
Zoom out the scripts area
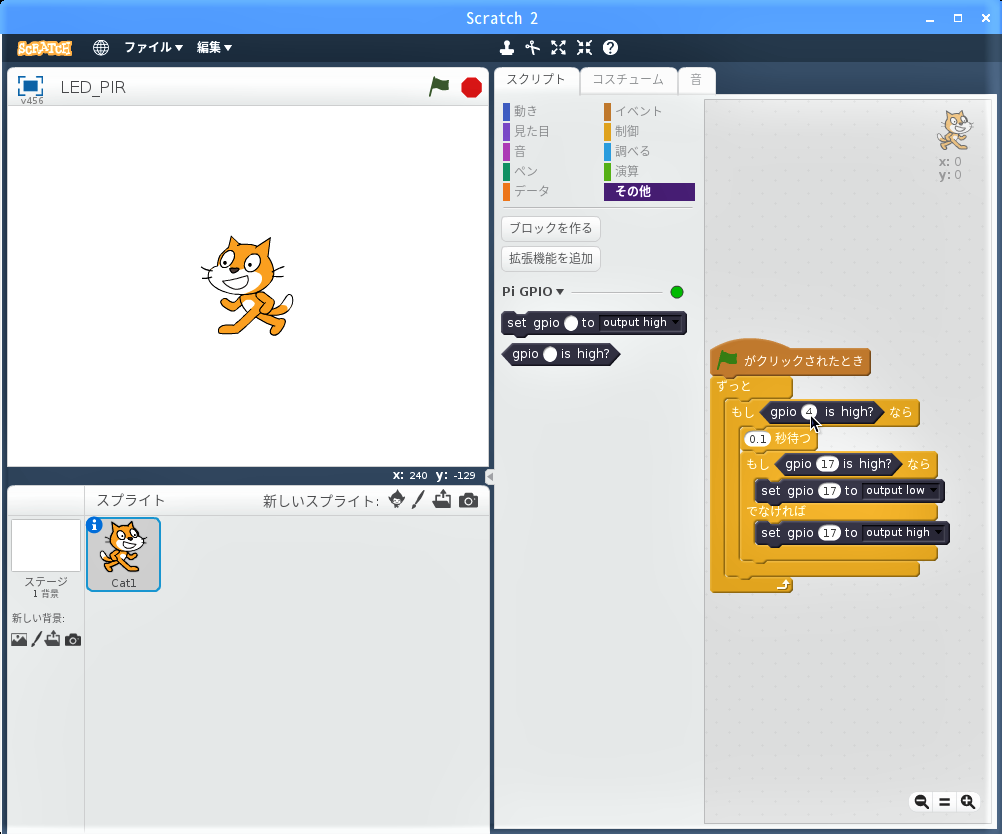[921, 801]
